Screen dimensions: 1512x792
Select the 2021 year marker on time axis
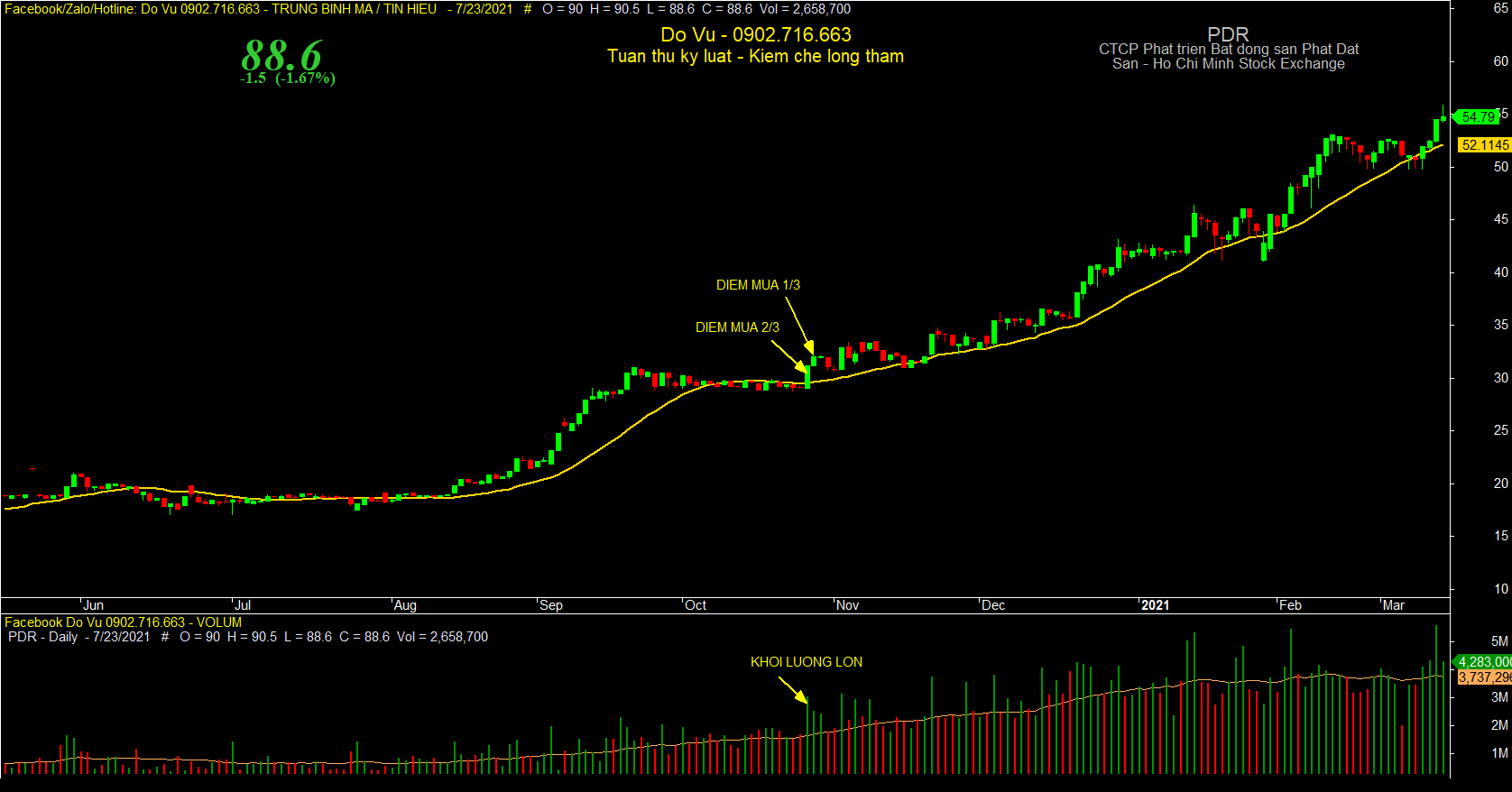1155,605
